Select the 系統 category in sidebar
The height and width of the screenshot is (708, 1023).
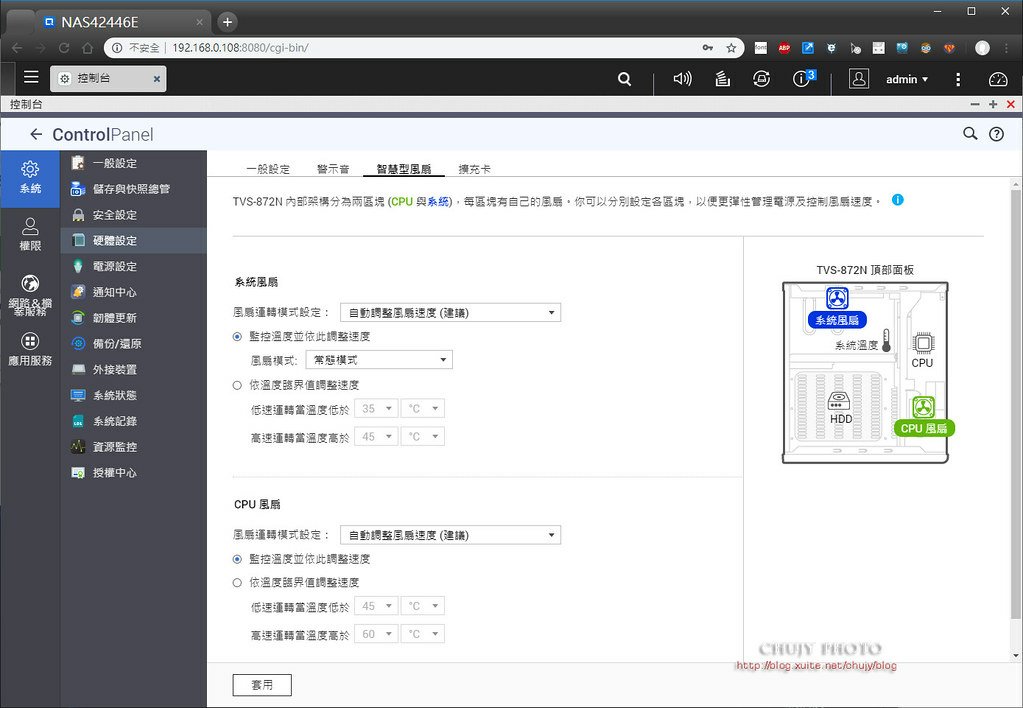[x=30, y=178]
